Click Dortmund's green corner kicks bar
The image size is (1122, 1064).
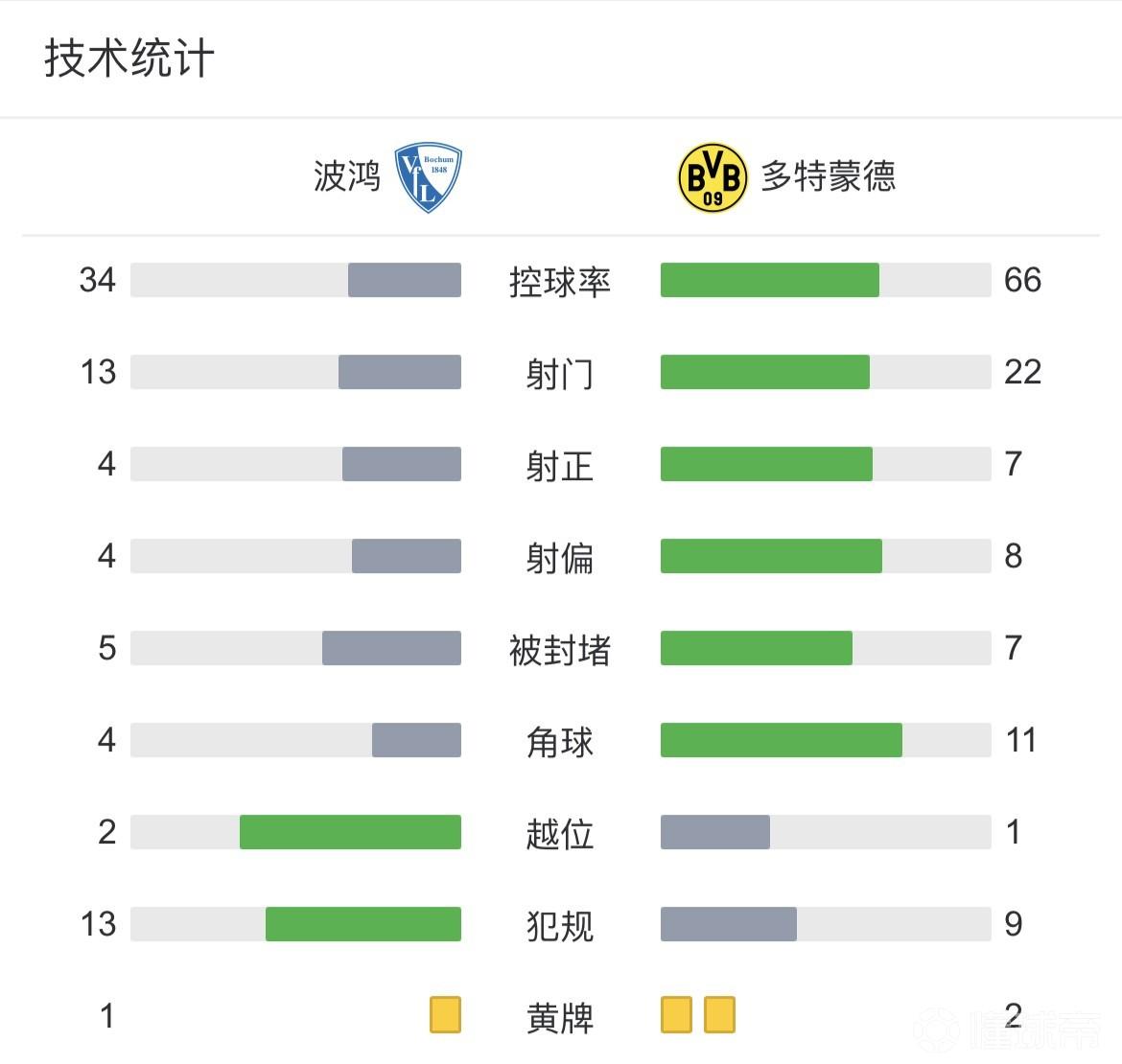(x=781, y=740)
